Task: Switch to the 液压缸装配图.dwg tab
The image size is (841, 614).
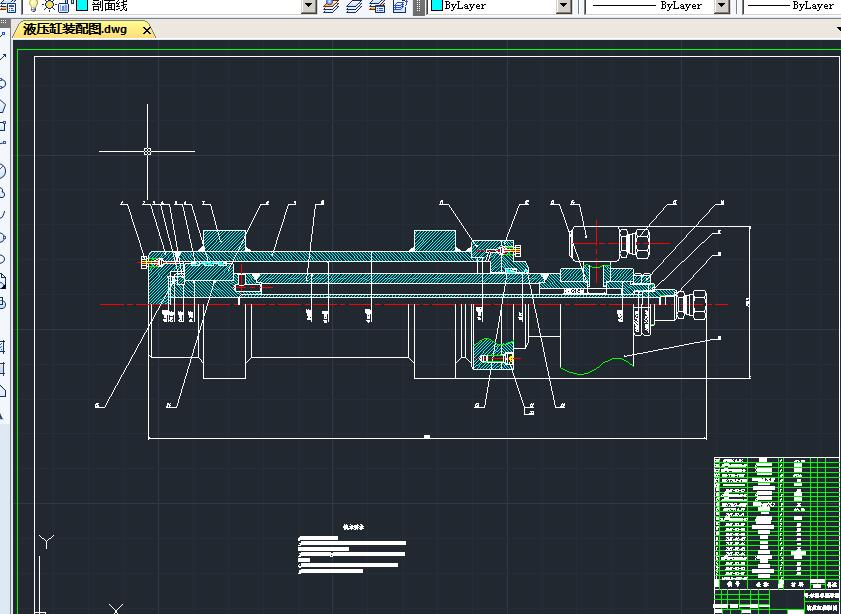Action: (76, 30)
